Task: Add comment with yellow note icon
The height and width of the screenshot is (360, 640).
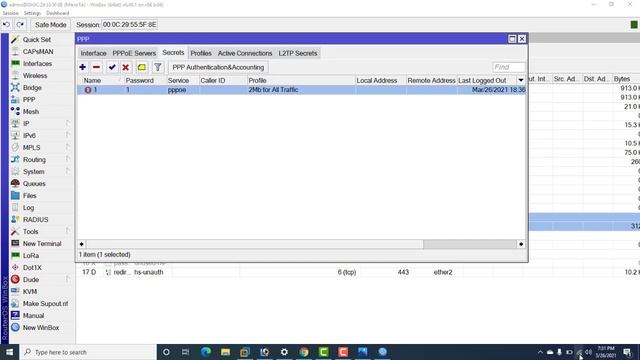Action: (142, 67)
